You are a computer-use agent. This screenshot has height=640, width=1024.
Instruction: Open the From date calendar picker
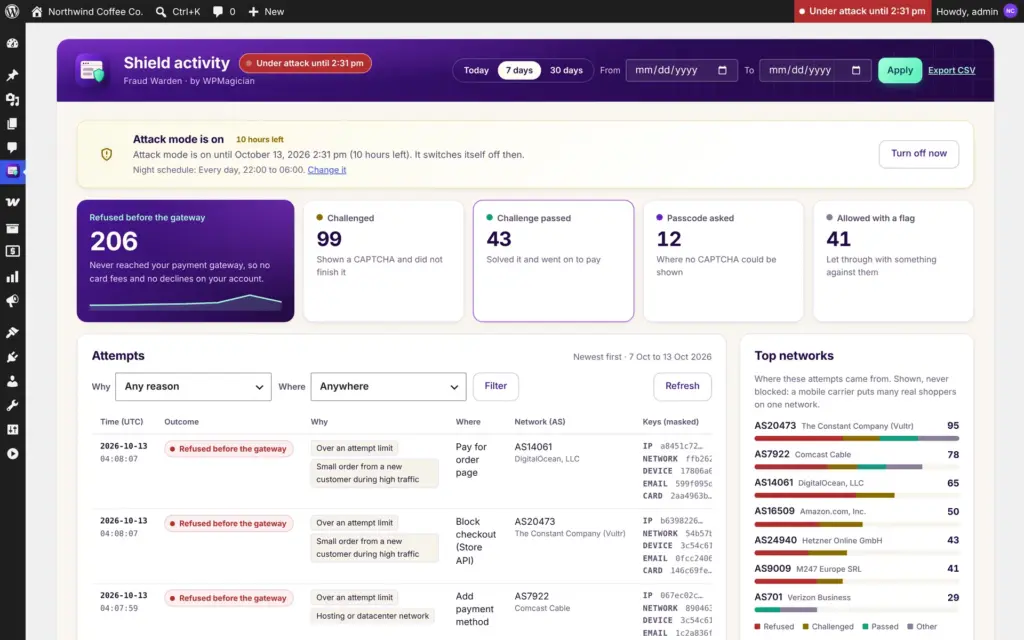722,71
